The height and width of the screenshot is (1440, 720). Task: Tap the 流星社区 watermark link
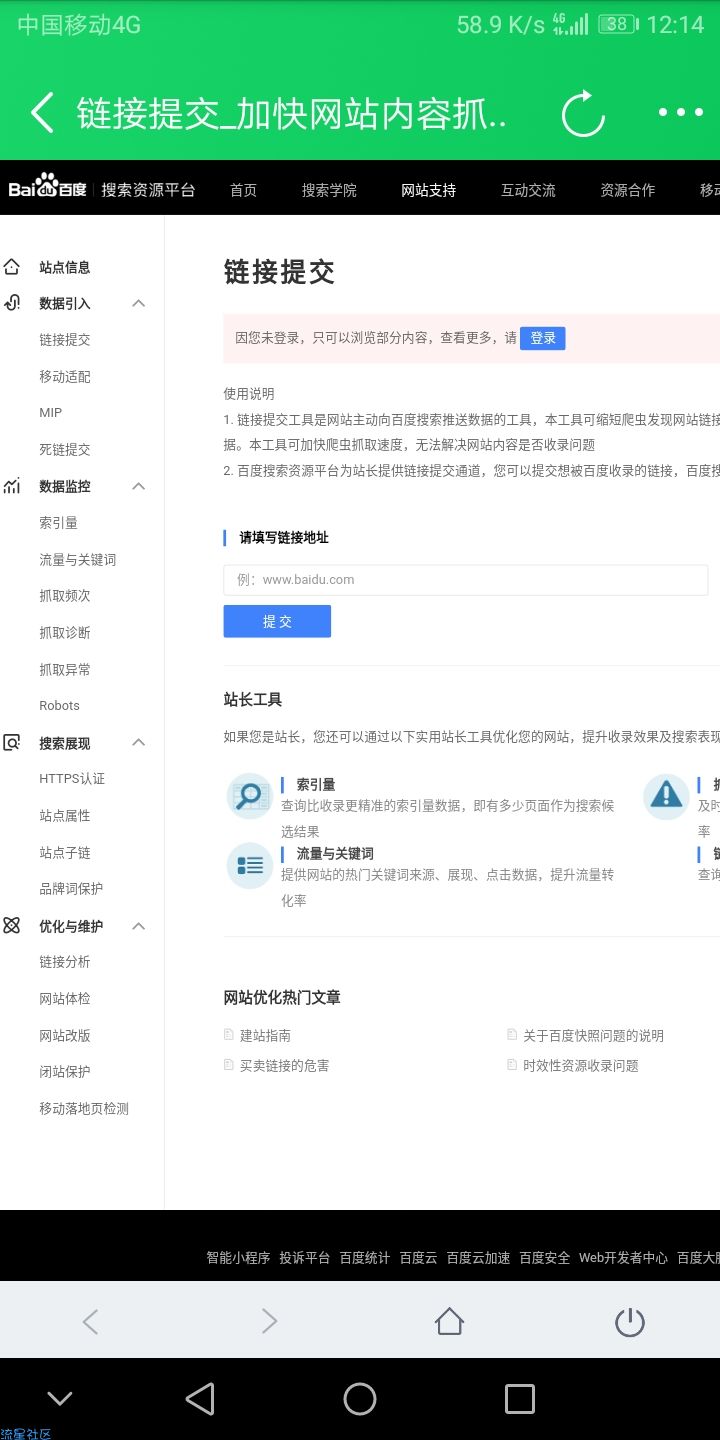click(x=26, y=1433)
